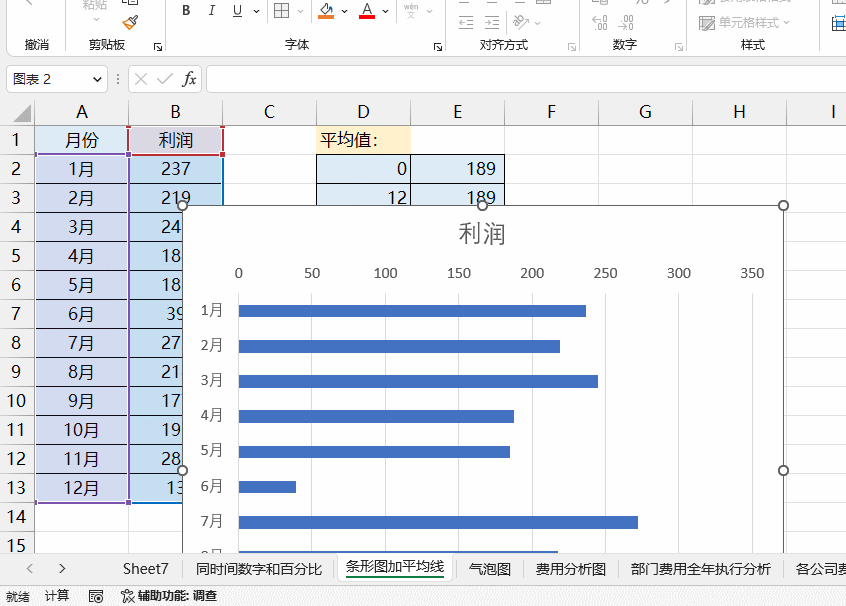
Task: Switch to the 同时间数字和百分比 sheet tab
Action: (259, 569)
